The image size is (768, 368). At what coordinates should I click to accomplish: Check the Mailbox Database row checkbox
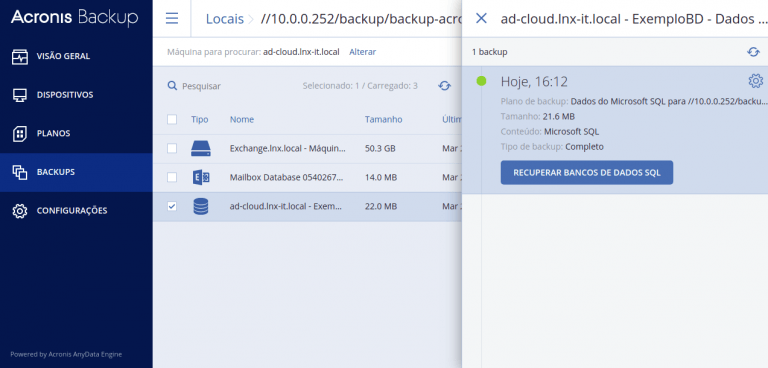point(172,177)
